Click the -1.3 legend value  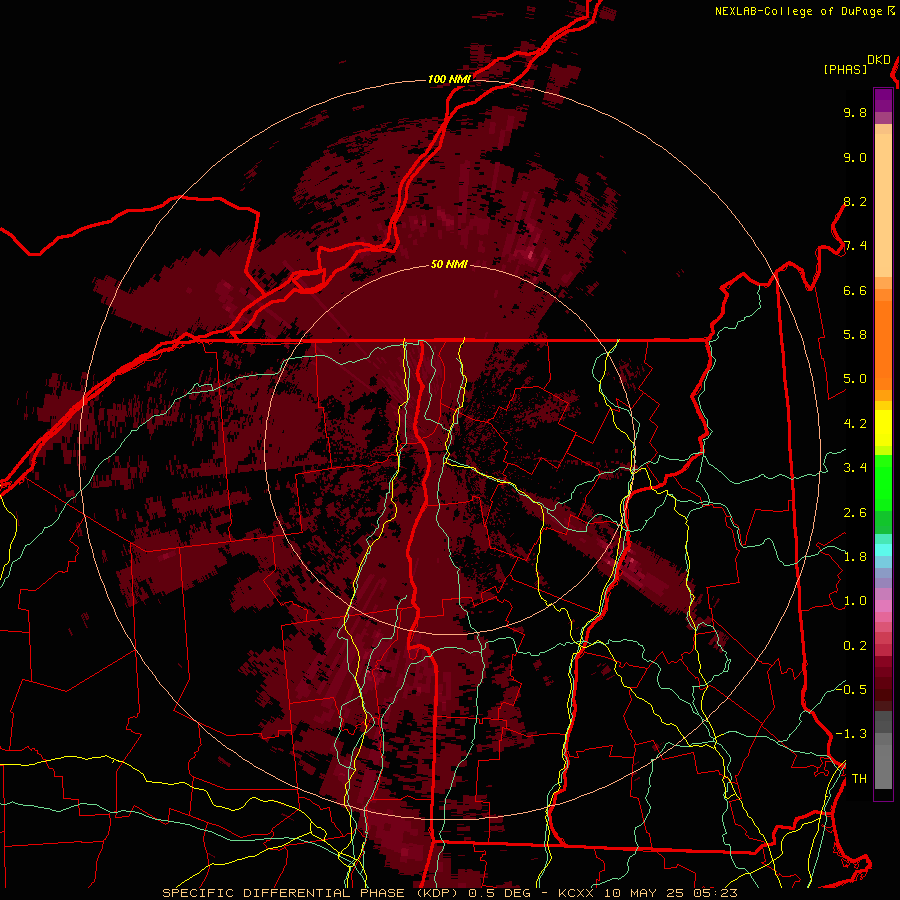coord(851,734)
